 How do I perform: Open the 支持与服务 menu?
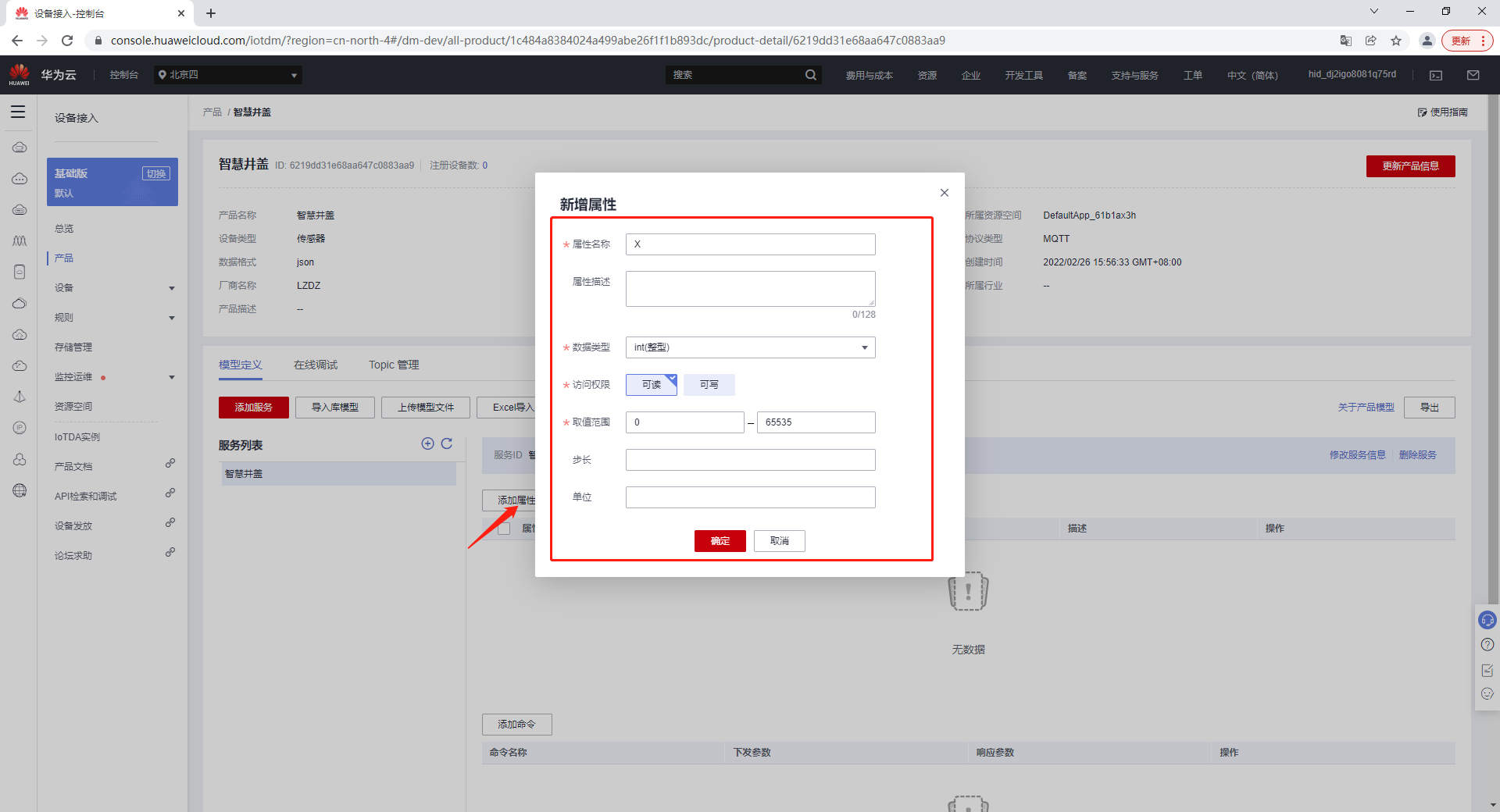[x=1134, y=75]
